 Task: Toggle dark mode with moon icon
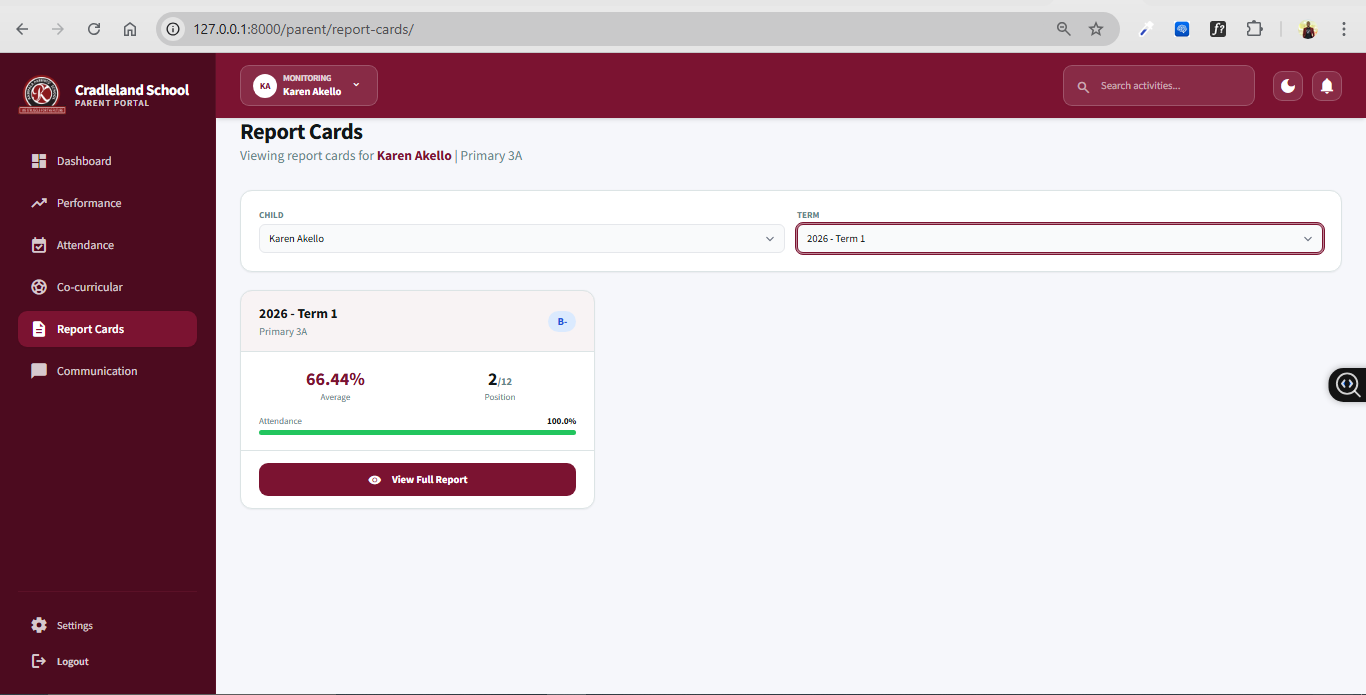tap(1288, 86)
